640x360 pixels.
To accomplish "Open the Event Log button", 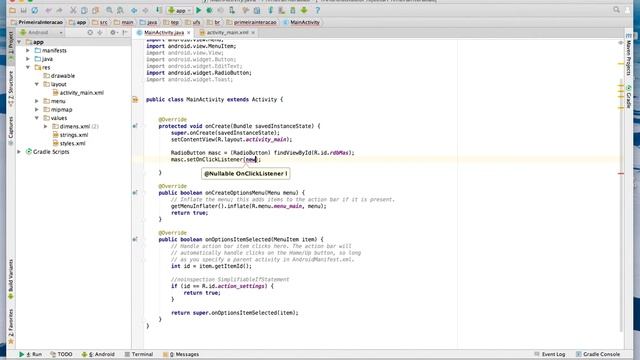I will pos(550,354).
